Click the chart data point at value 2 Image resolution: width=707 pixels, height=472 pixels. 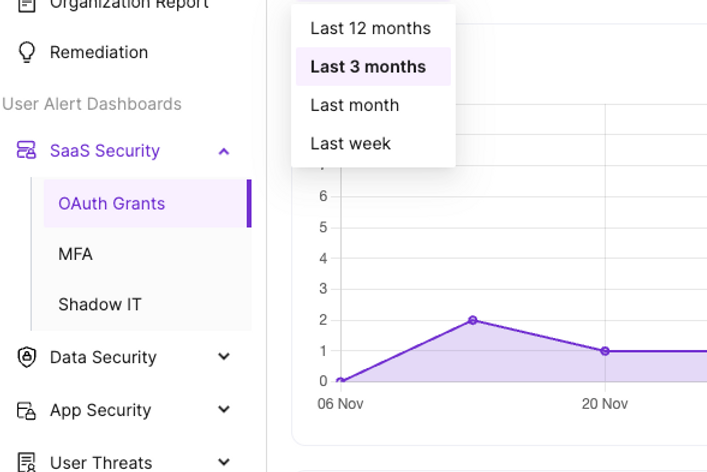click(473, 320)
